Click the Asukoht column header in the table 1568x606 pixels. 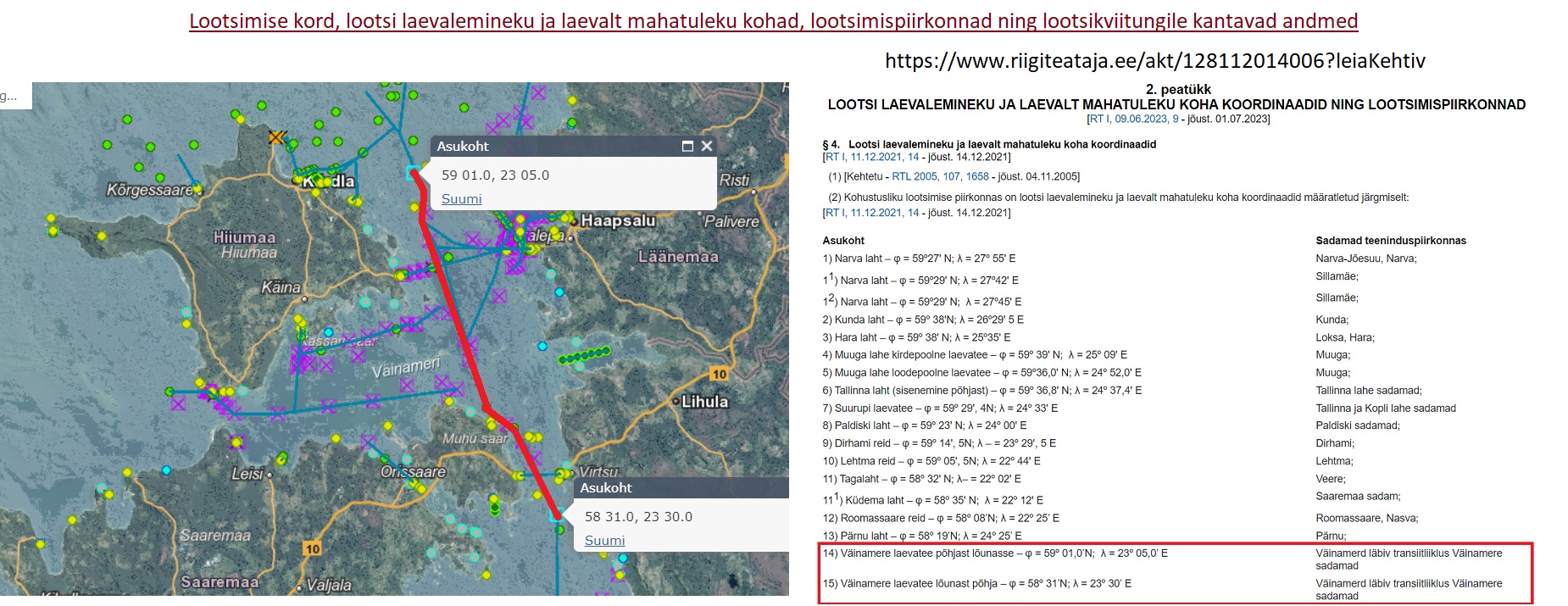point(843,241)
